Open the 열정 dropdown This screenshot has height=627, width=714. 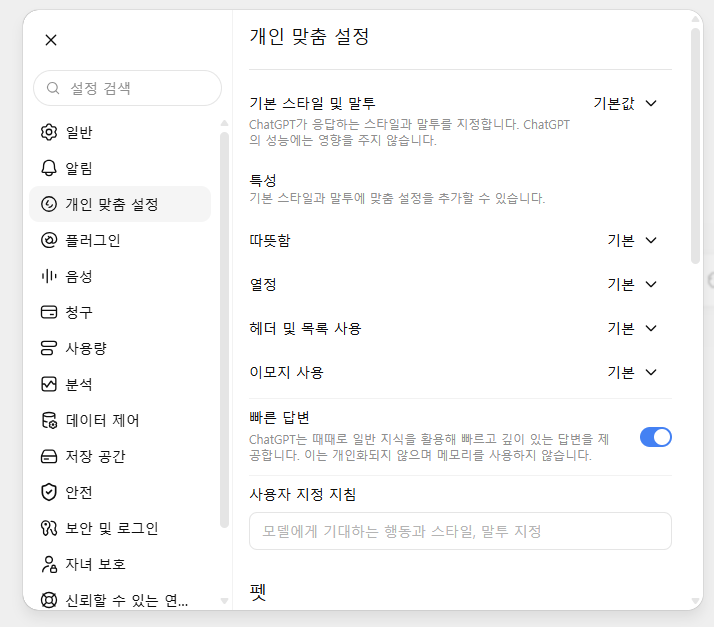click(632, 284)
